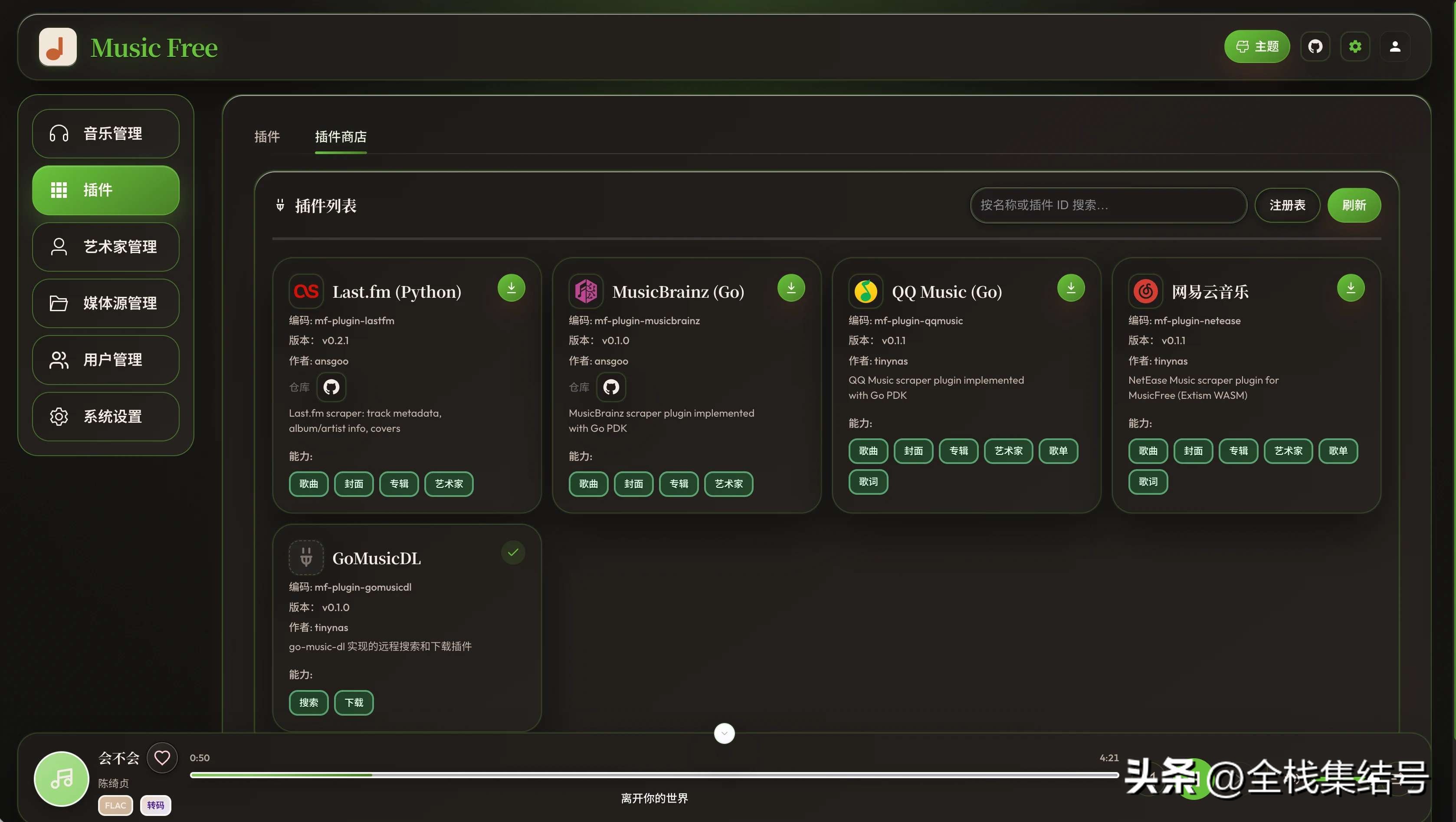The width and height of the screenshot is (1456, 822).
Task: Click the now-playing album art thumbnail
Action: [62, 779]
